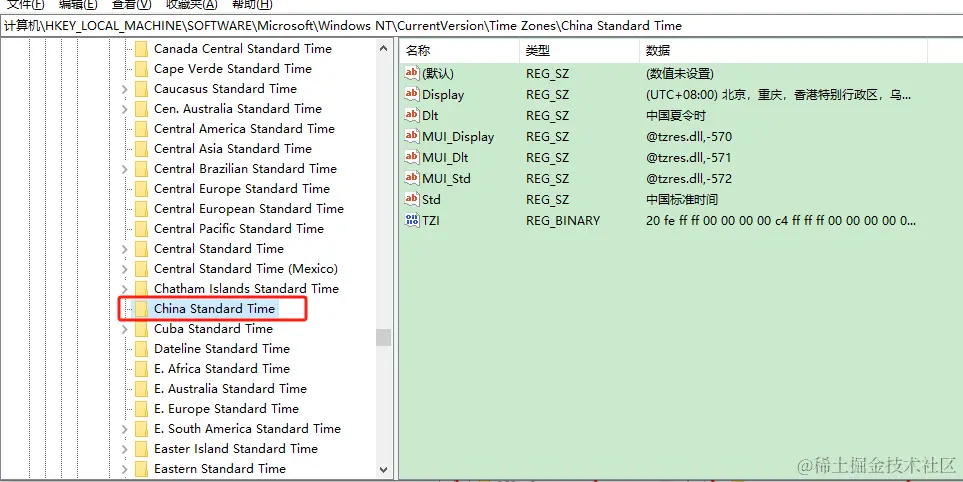Click the string icon of the (默认) value

[411, 74]
